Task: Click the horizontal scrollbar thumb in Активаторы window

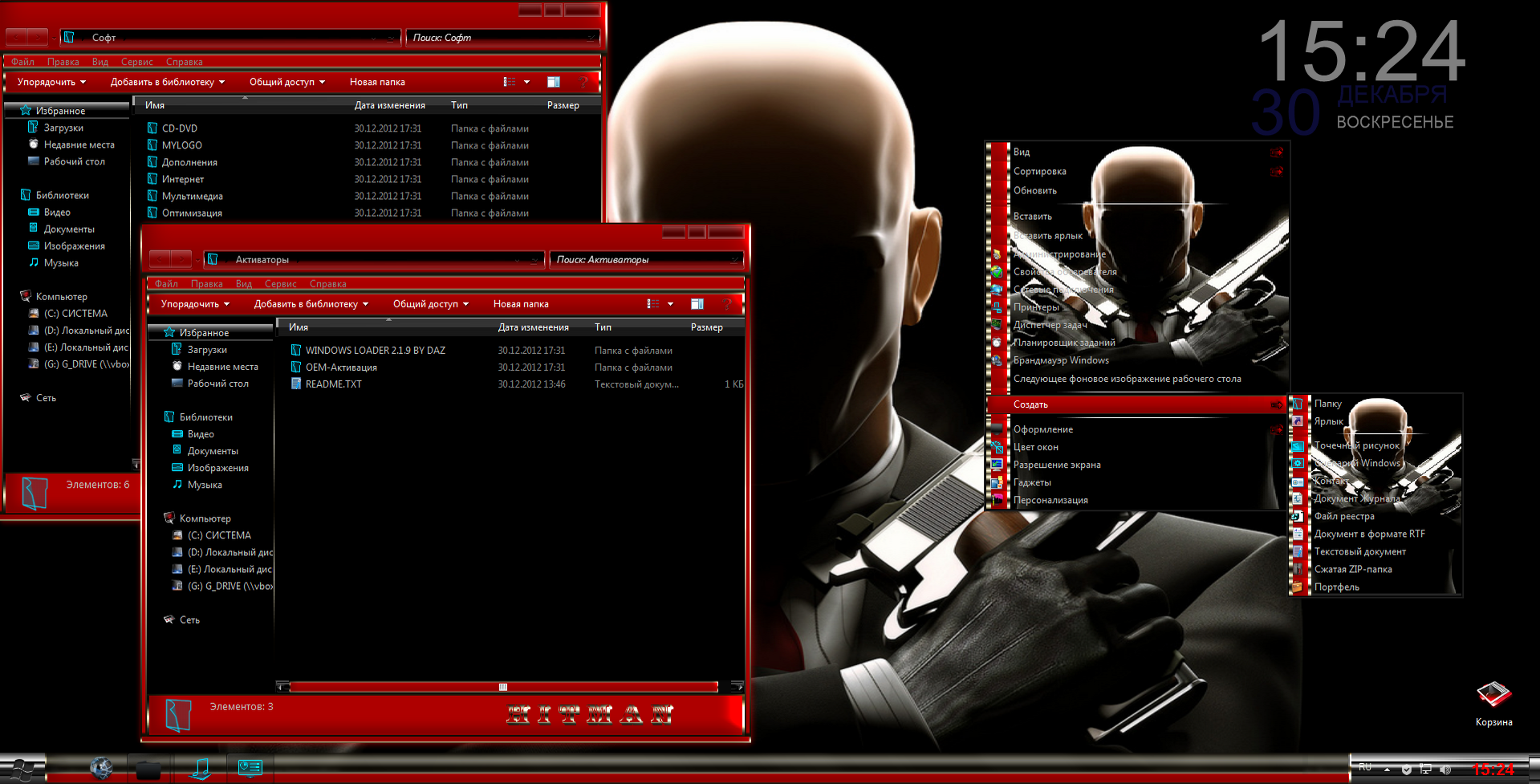Action: point(503,687)
